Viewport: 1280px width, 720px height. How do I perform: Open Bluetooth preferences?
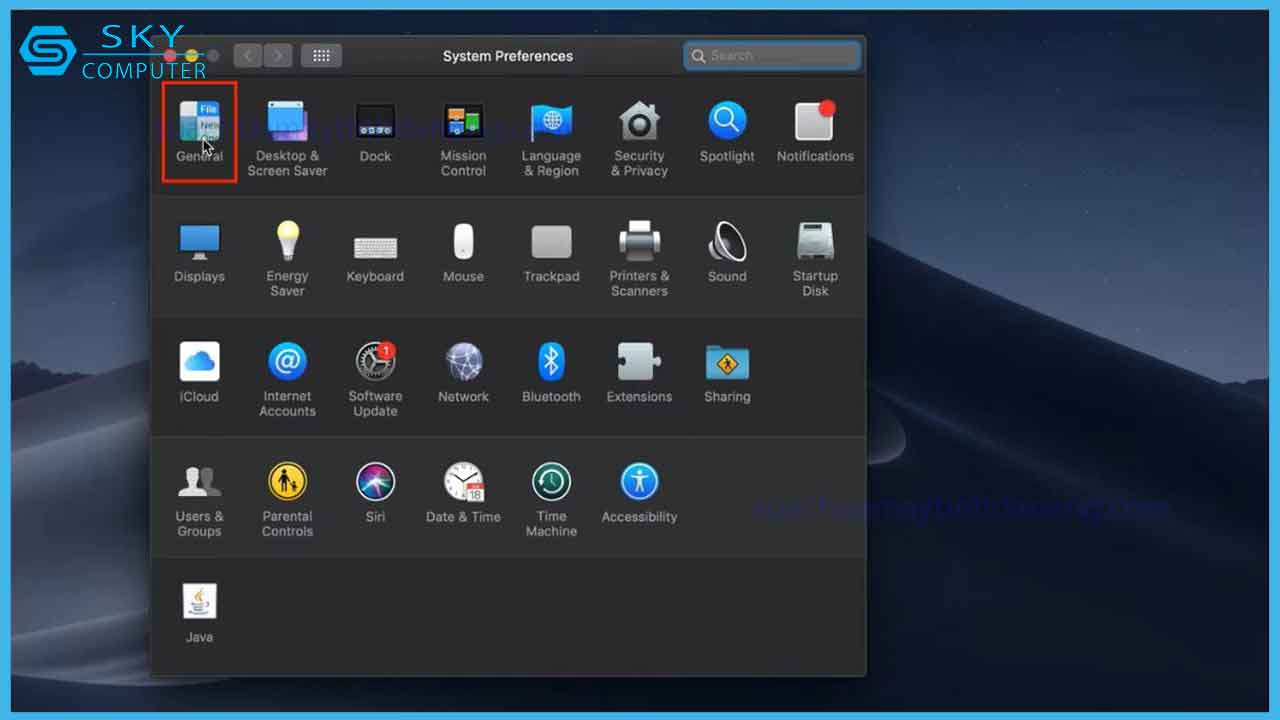pyautogui.click(x=551, y=372)
